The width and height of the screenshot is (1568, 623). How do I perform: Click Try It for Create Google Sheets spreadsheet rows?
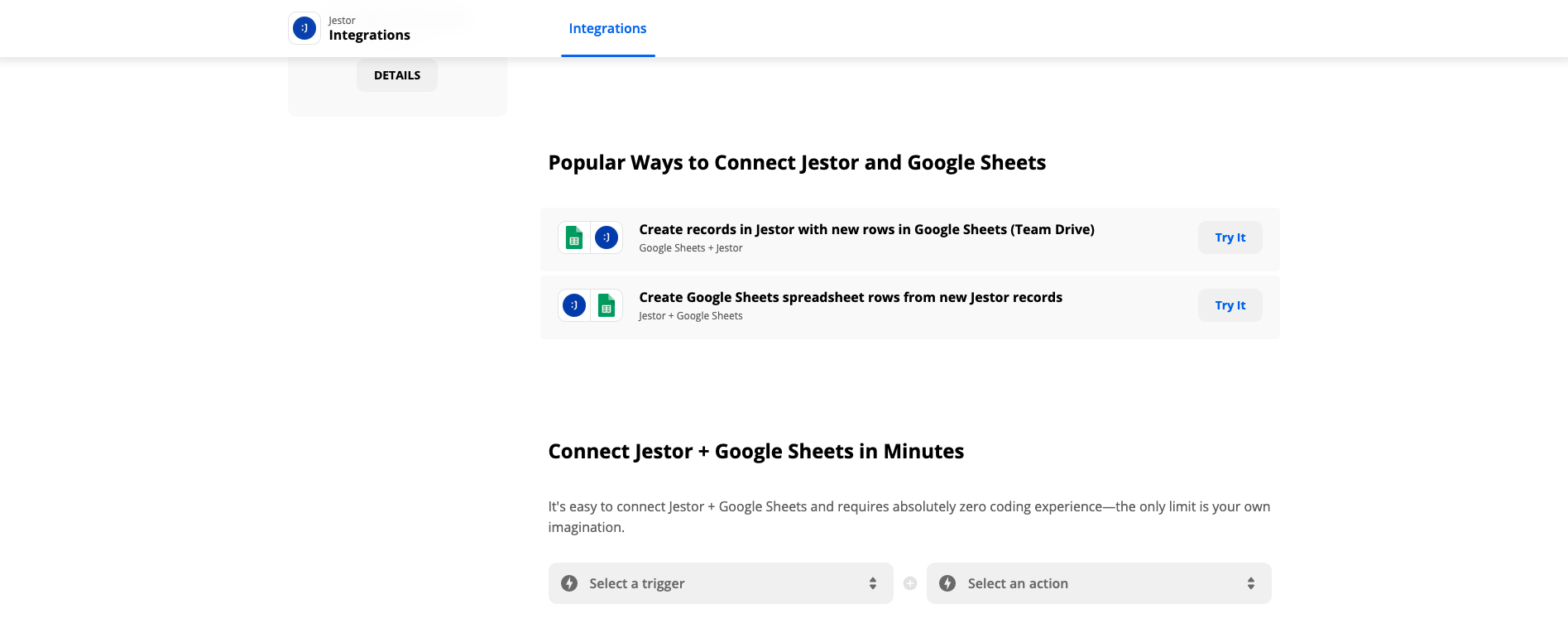[1230, 305]
